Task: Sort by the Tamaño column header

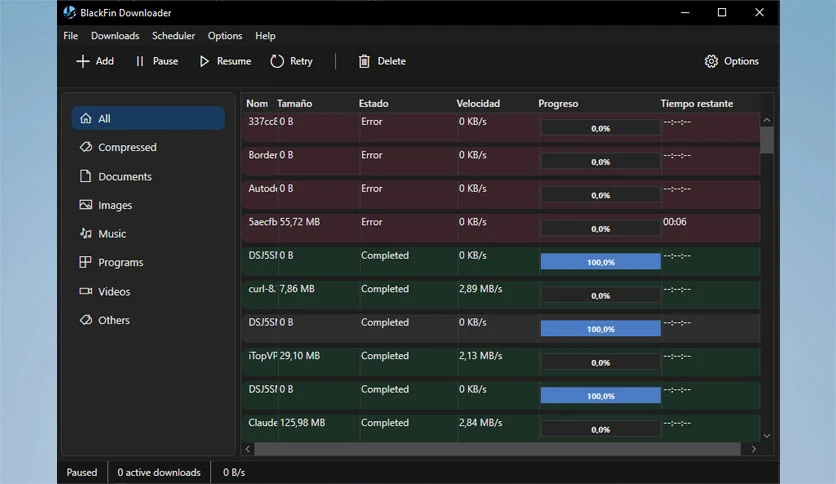Action: pyautogui.click(x=294, y=103)
